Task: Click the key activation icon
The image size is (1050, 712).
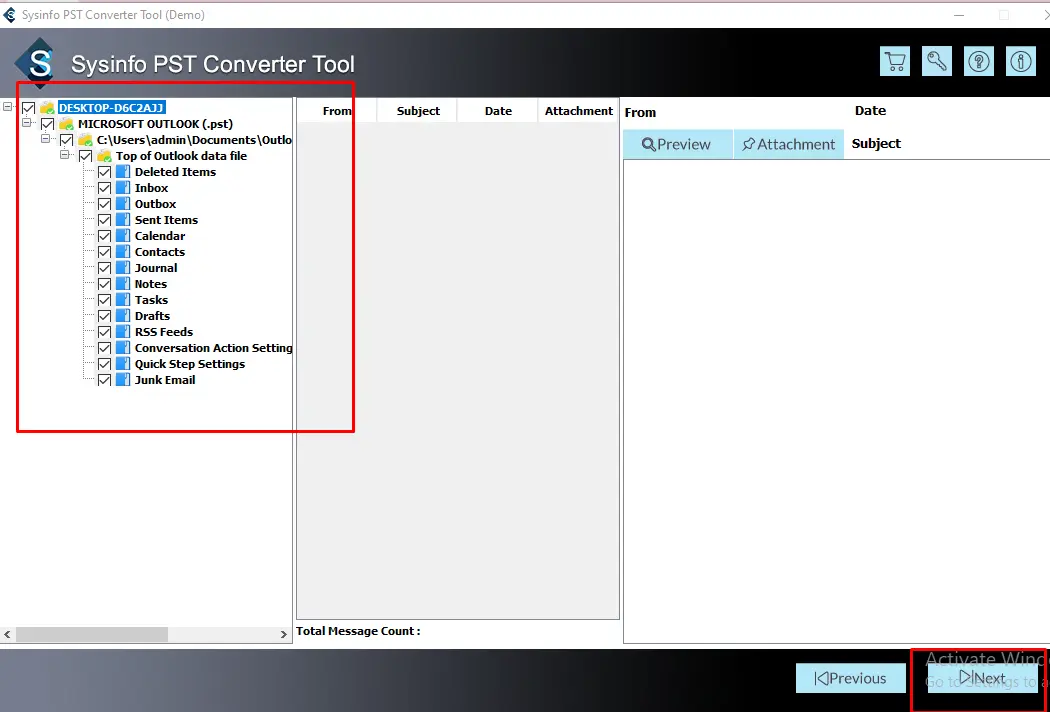Action: tap(937, 62)
